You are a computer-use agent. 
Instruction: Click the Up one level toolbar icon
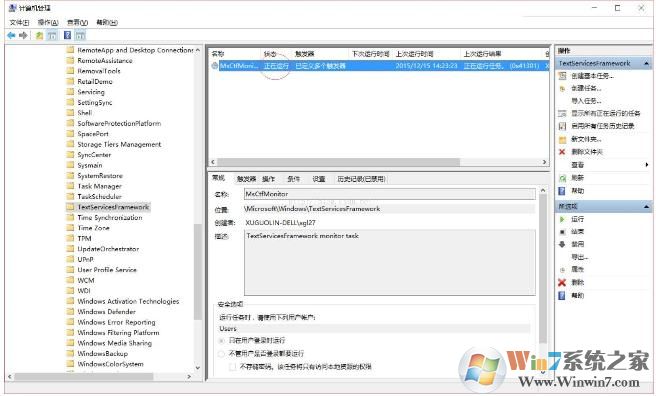39,36
